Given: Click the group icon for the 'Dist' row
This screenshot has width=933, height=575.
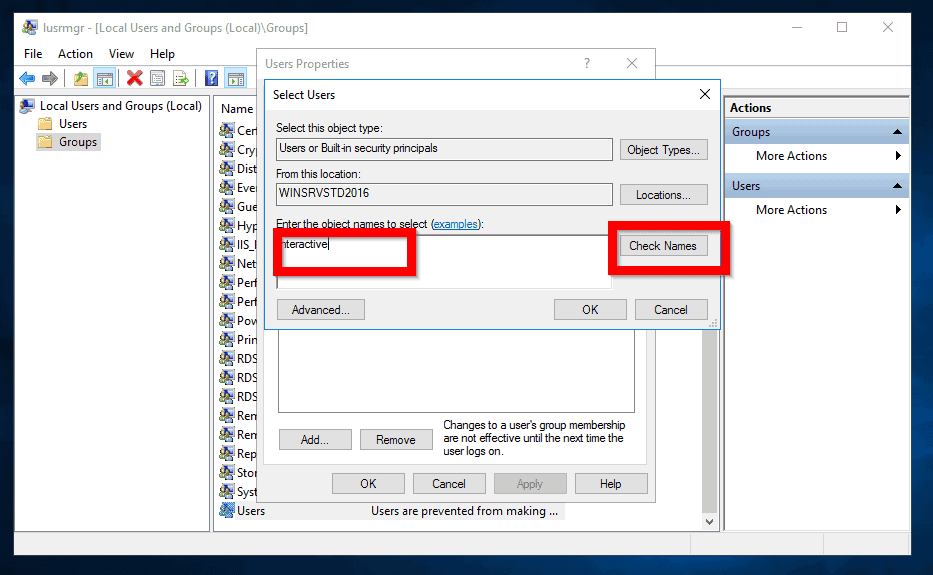Looking at the screenshot, I should pyautogui.click(x=227, y=168).
